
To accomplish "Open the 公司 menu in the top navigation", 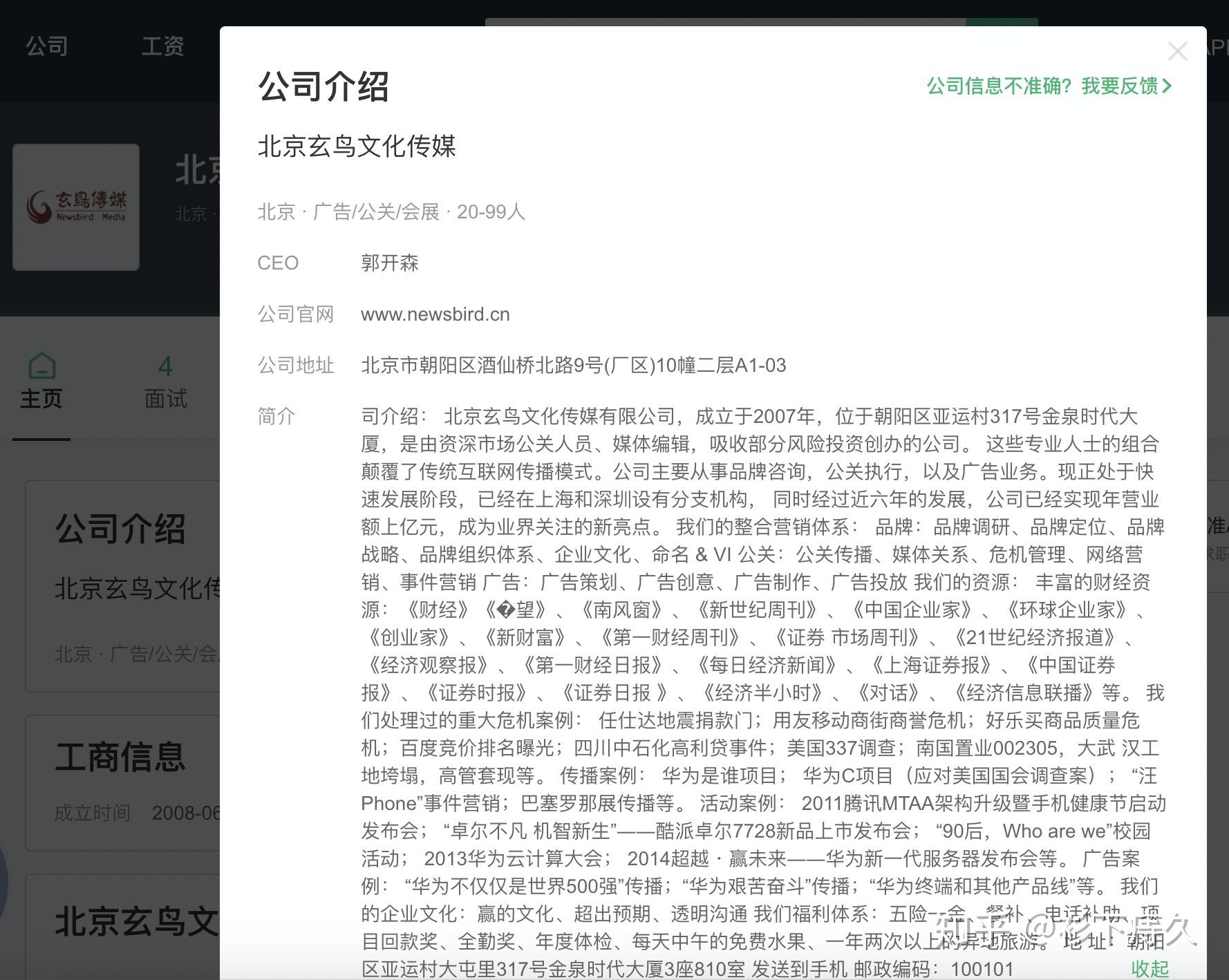I will point(46,46).
